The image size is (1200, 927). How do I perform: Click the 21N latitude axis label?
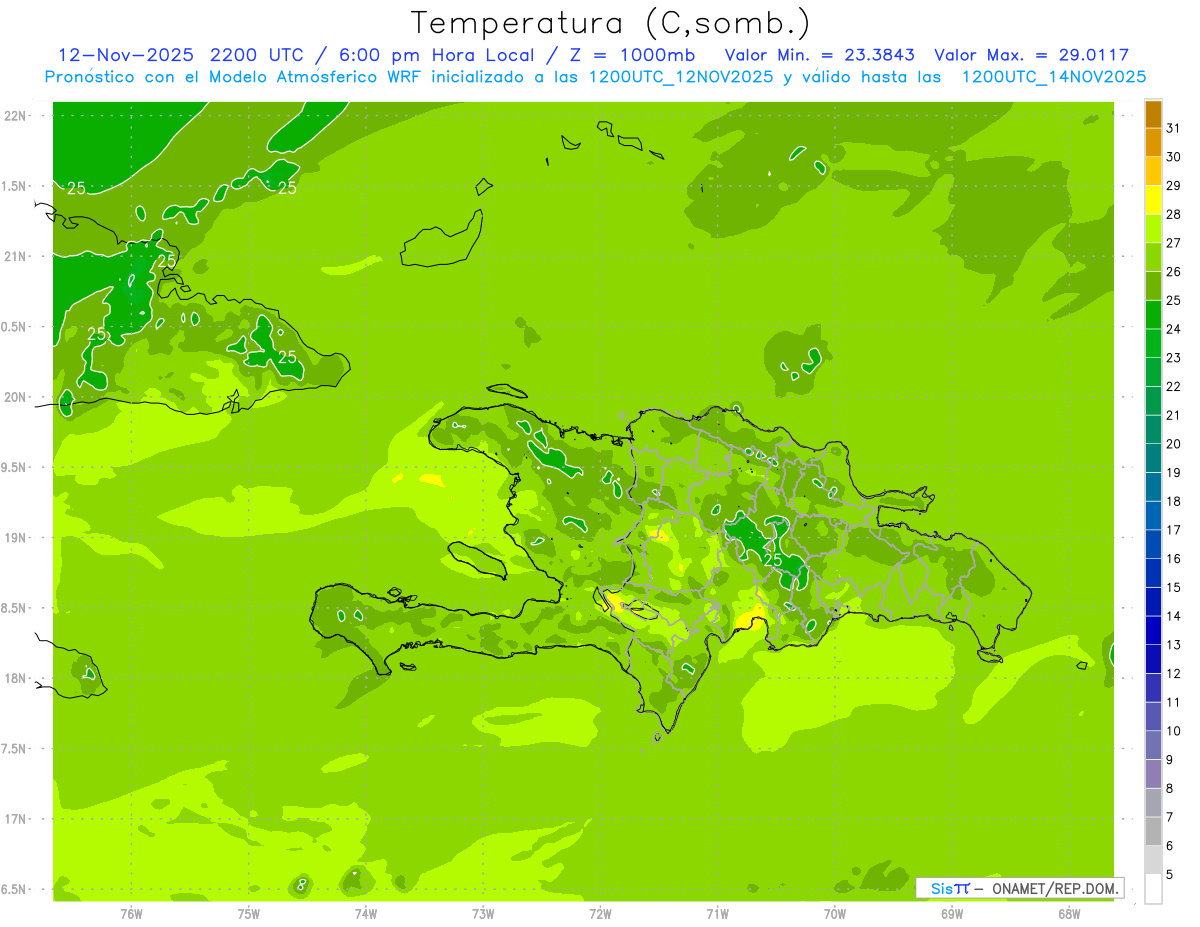[x=14, y=257]
